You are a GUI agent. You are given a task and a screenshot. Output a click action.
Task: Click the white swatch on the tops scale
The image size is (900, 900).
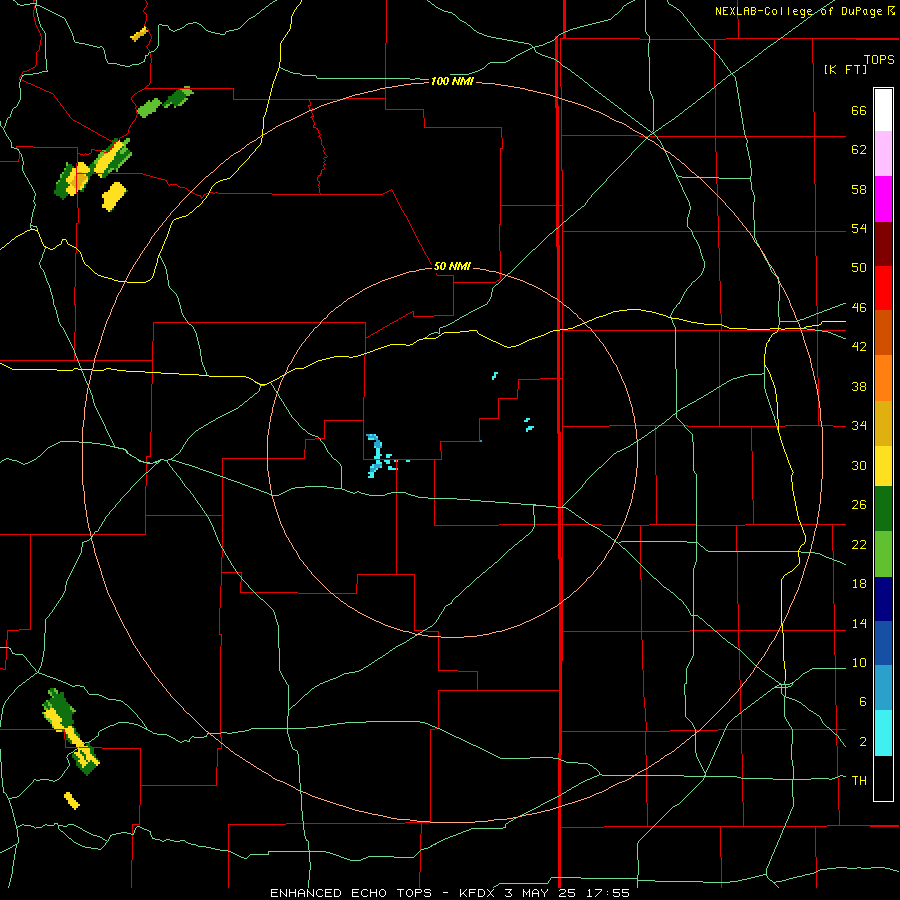coord(883,110)
